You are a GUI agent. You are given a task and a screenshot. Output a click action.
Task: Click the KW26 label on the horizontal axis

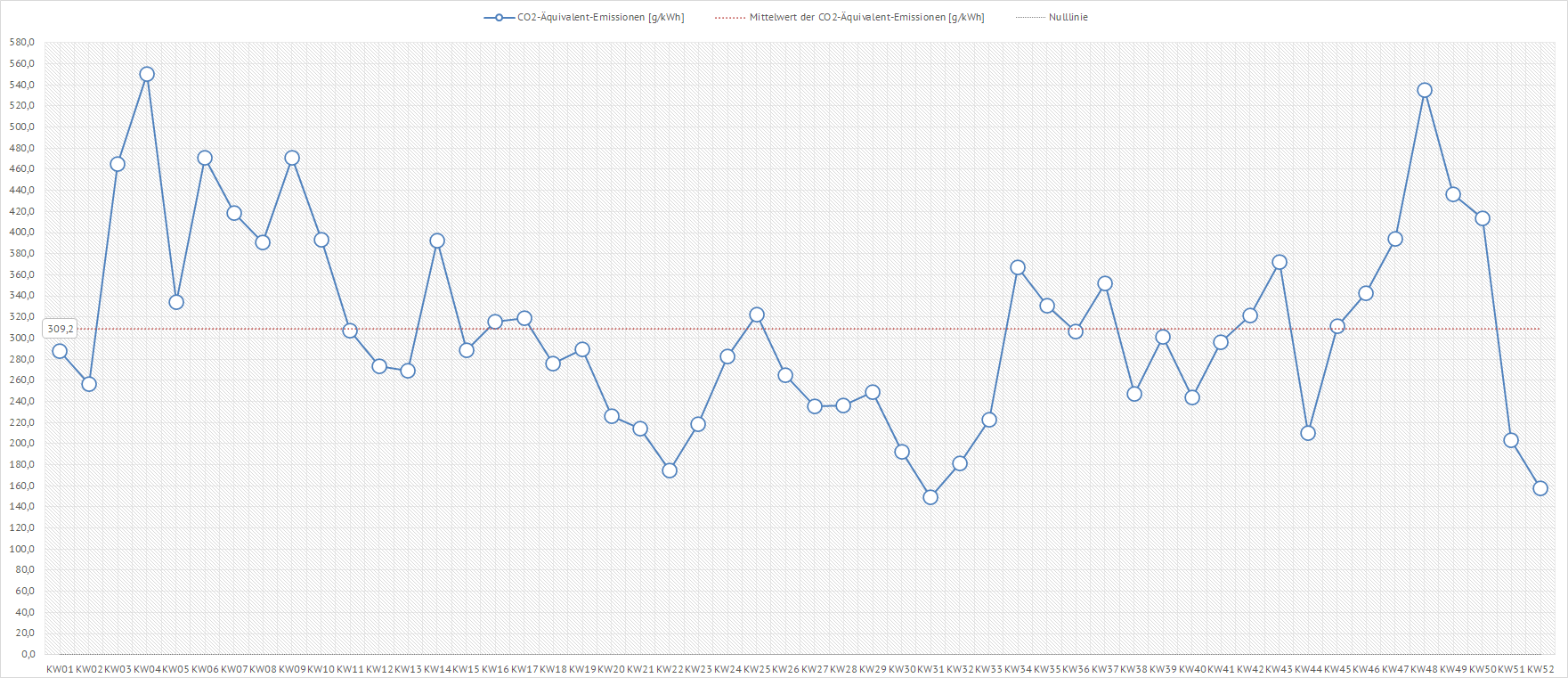[x=785, y=669]
